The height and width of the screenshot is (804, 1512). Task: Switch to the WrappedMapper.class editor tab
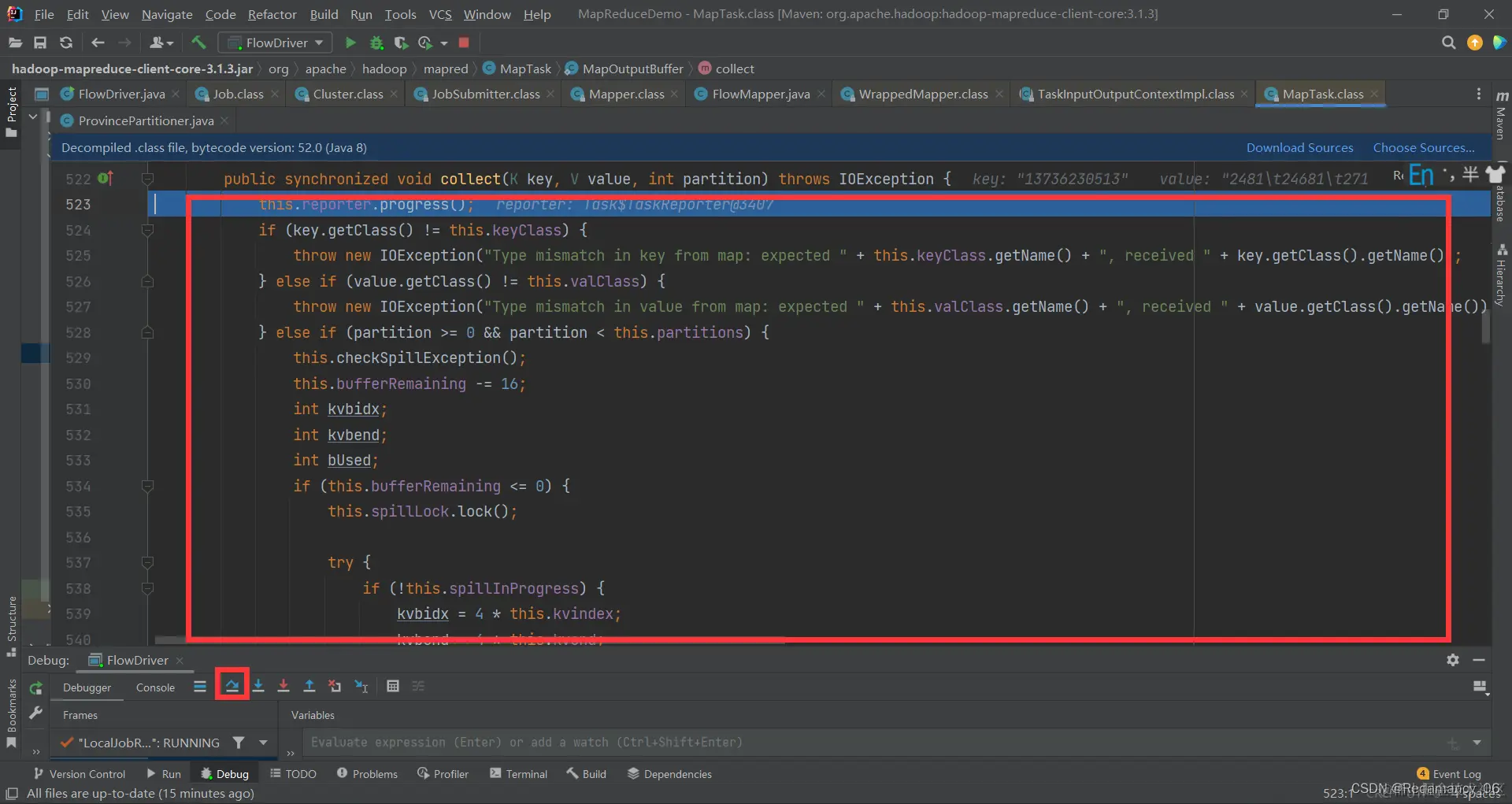923,94
